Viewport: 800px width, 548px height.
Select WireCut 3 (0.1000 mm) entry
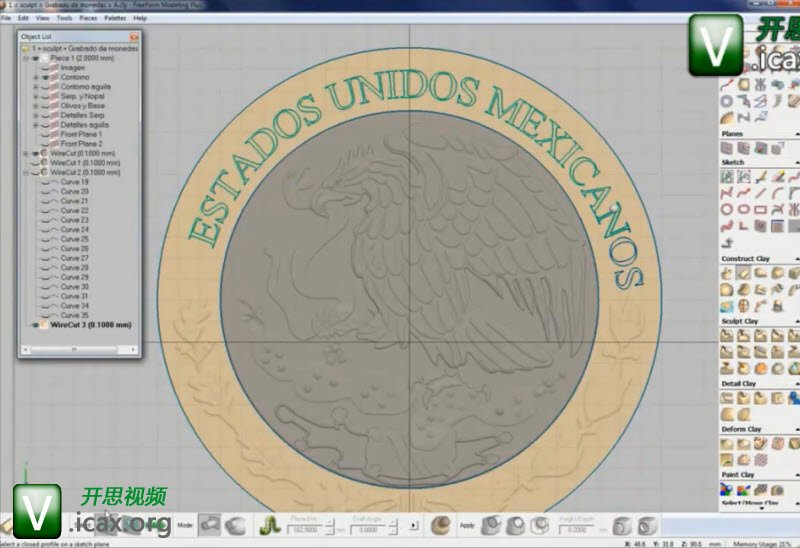tap(91, 325)
